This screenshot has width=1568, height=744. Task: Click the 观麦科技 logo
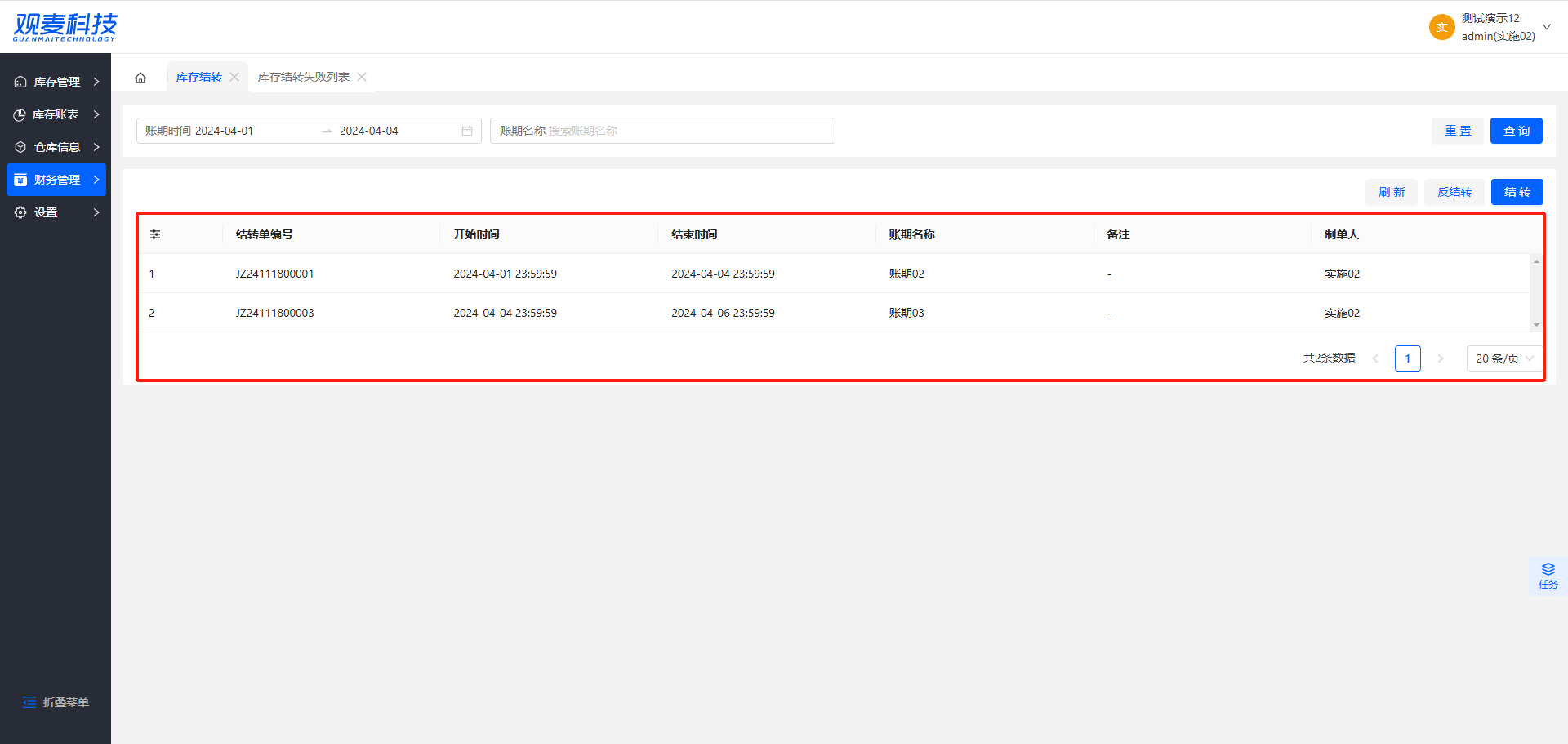tap(65, 27)
